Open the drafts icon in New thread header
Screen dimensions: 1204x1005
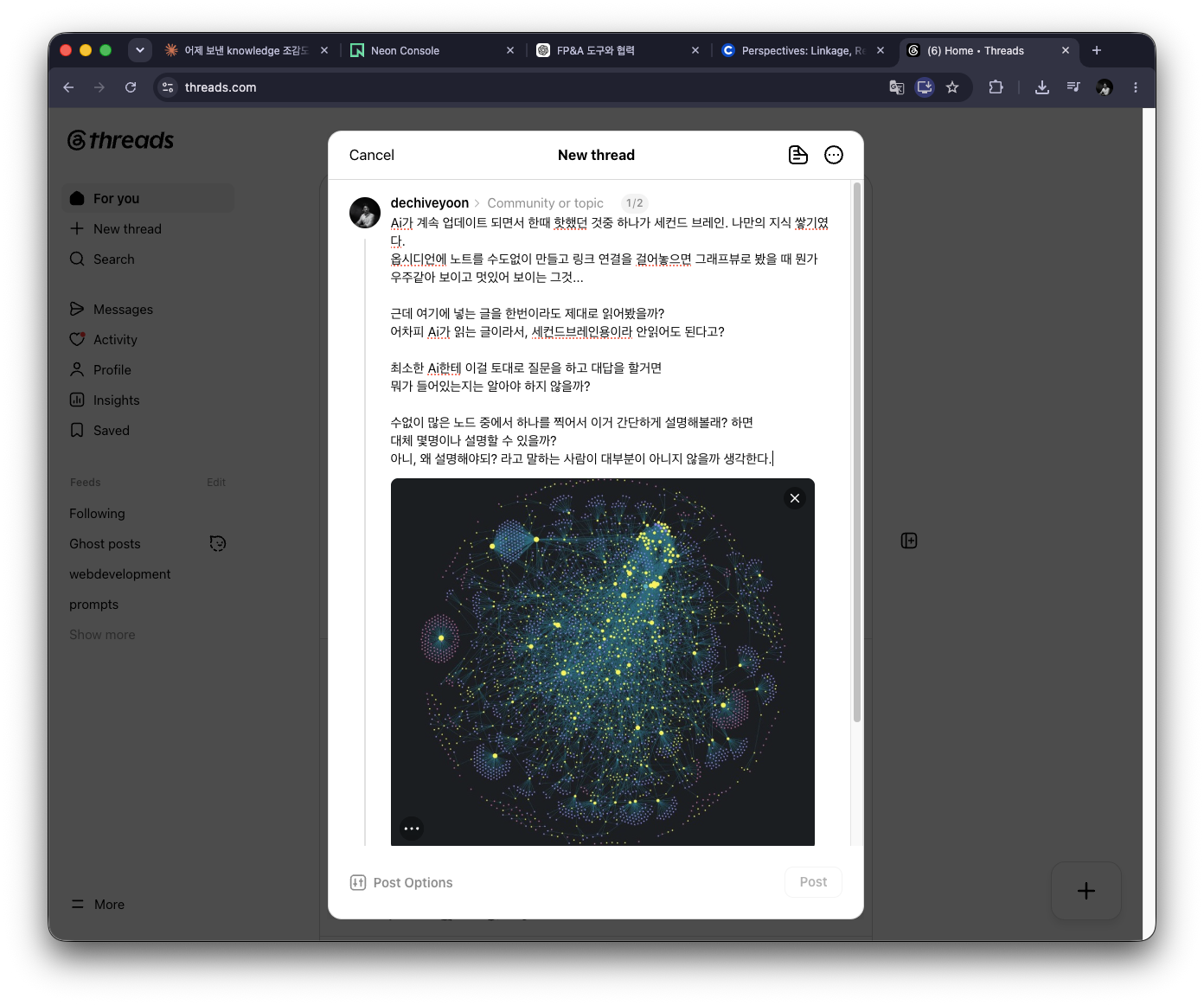tap(797, 155)
